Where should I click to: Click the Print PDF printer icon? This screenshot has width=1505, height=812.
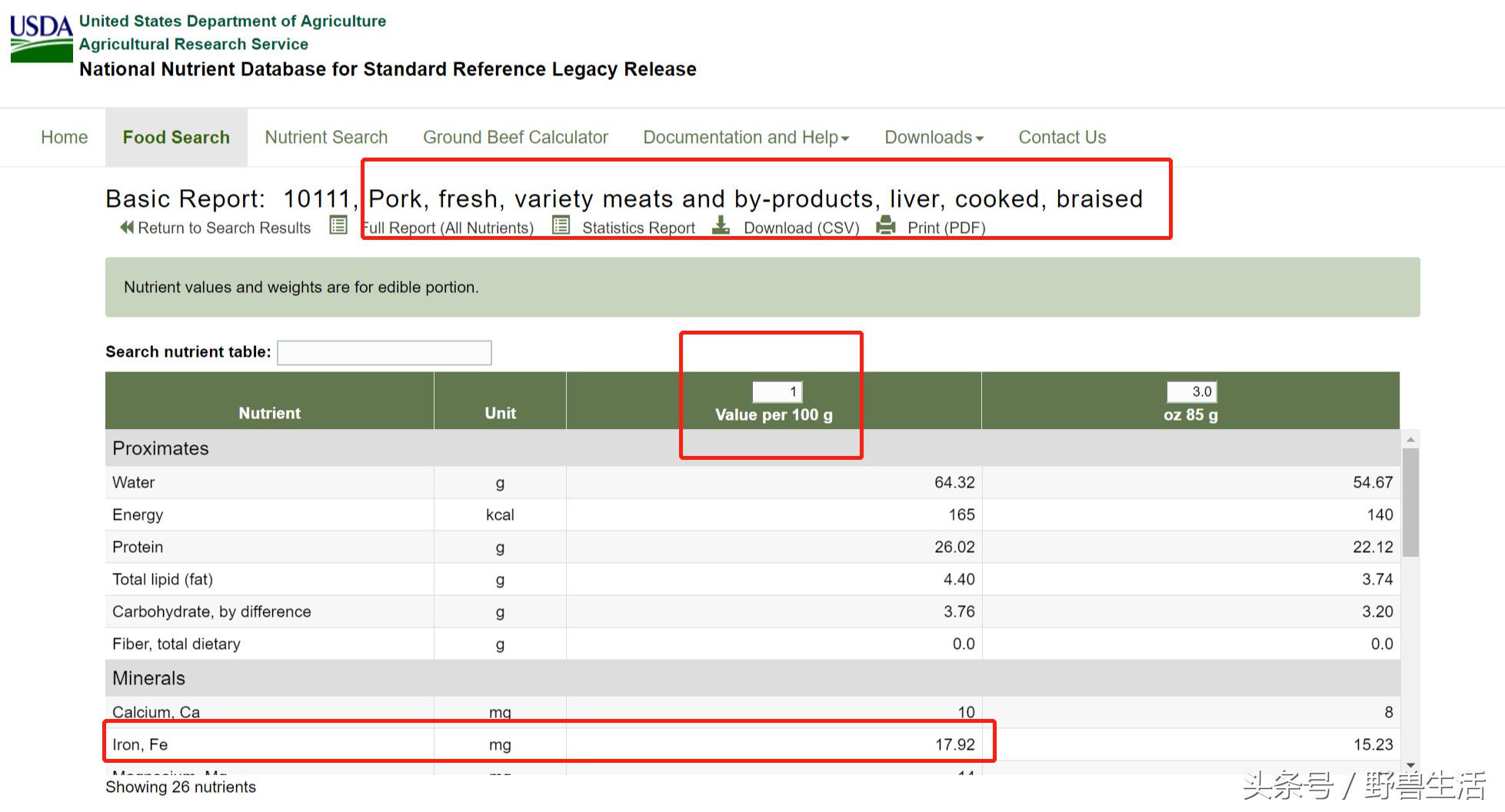pyautogui.click(x=886, y=225)
